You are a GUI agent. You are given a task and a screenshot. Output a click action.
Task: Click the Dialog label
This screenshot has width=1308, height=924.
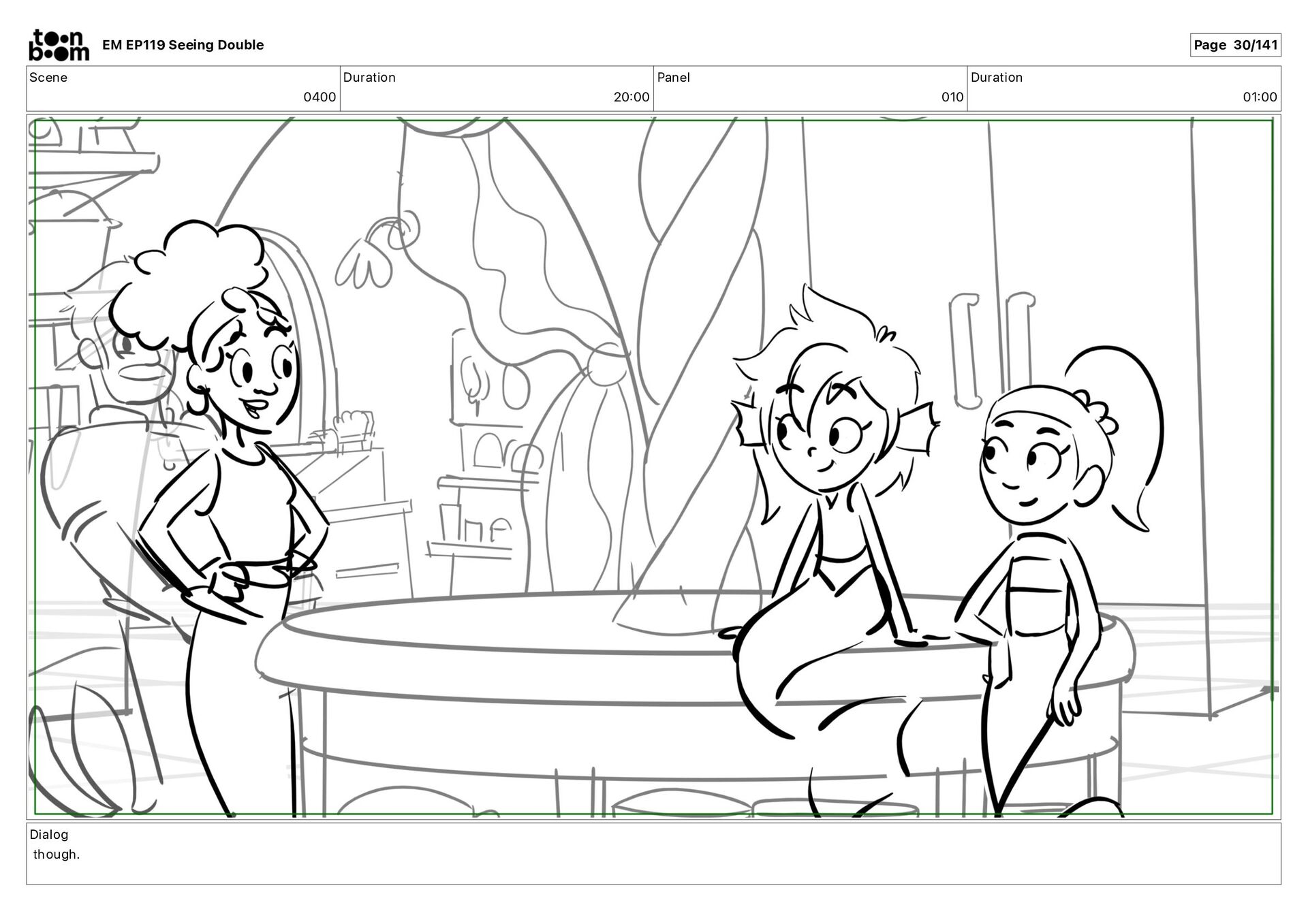tap(49, 834)
